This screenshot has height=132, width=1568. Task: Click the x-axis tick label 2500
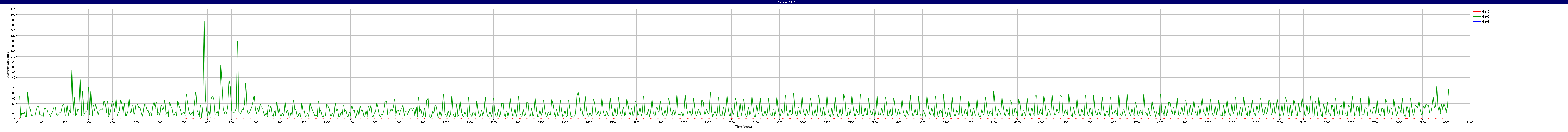pyautogui.click(x=612, y=122)
